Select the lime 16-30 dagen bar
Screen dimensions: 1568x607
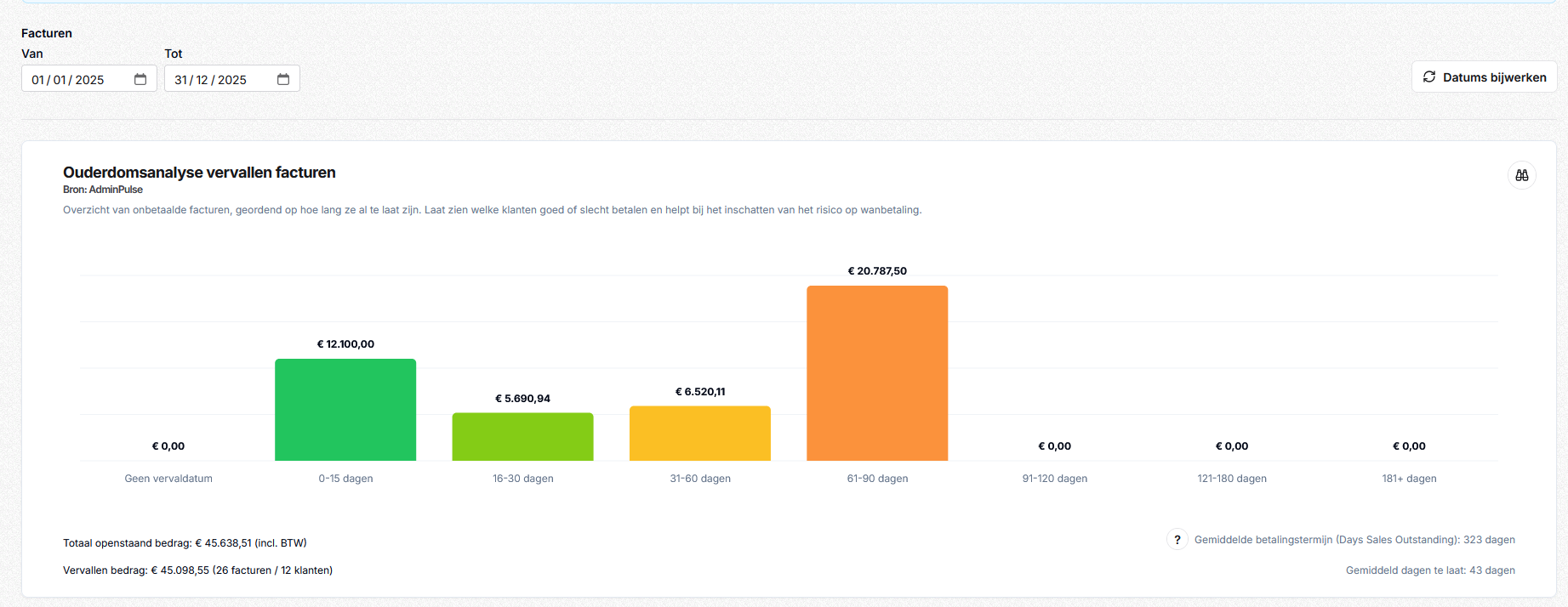tap(522, 437)
